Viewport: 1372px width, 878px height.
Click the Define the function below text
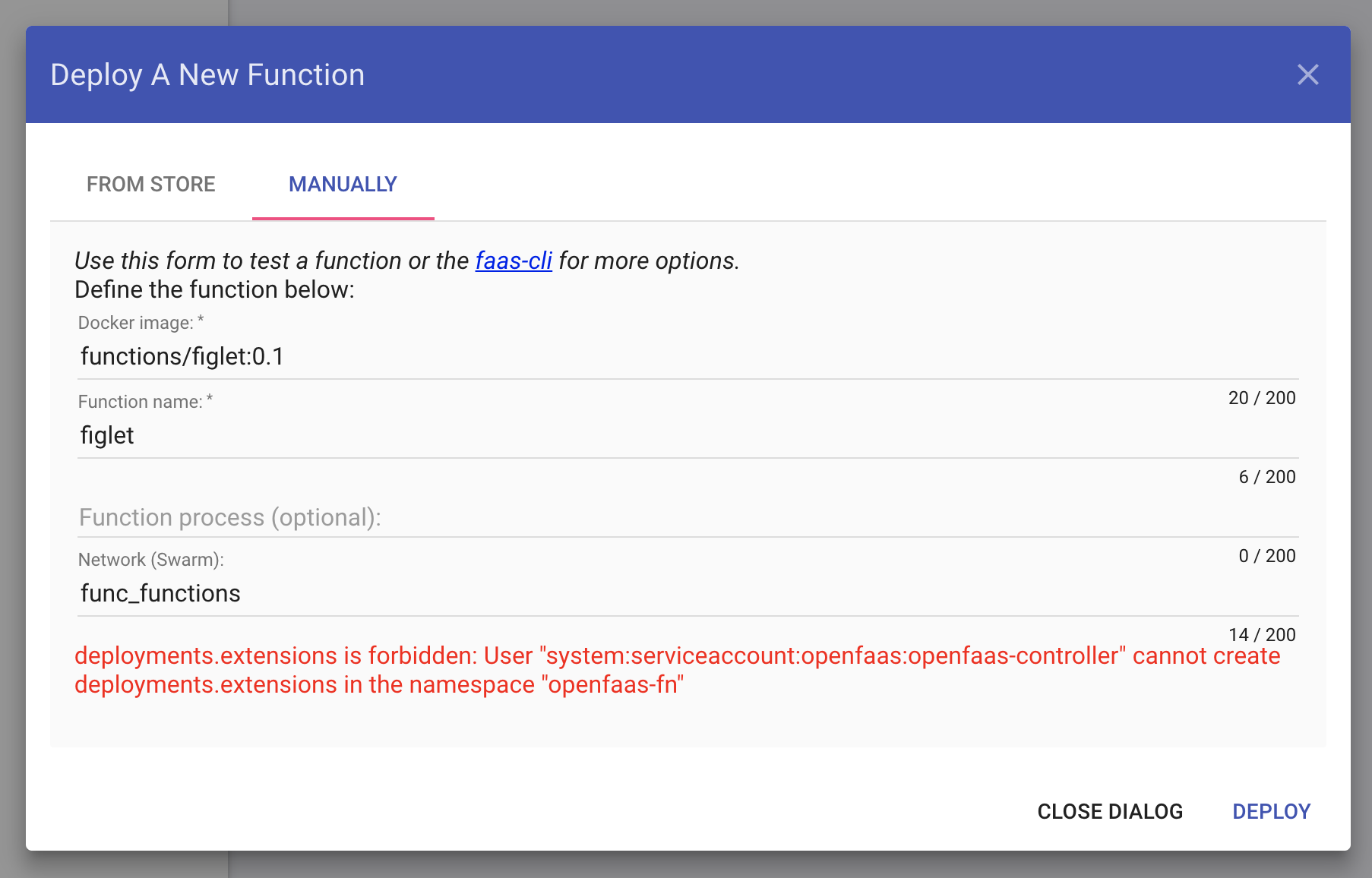pyautogui.click(x=213, y=289)
